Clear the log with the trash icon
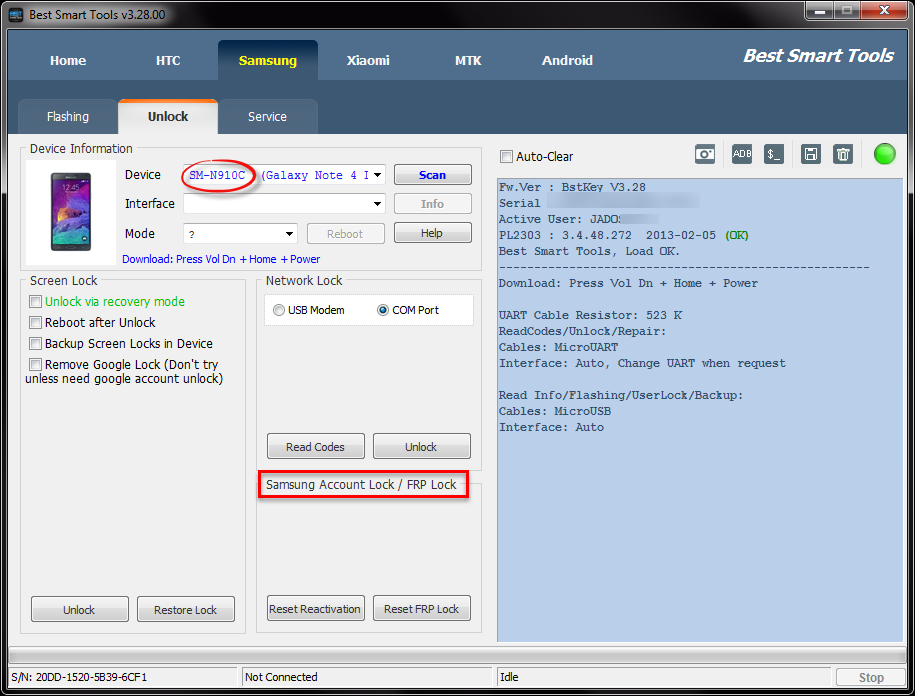The width and height of the screenshot is (915, 696). click(843, 154)
